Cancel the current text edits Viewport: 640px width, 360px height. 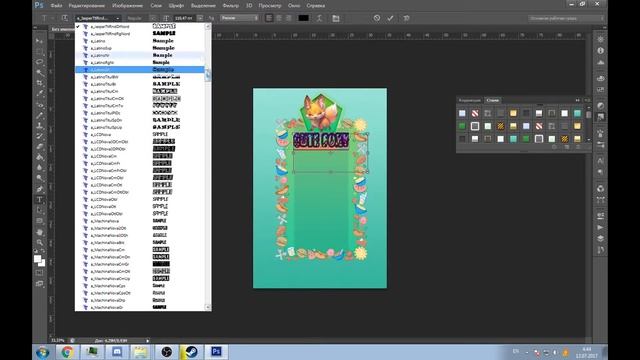click(x=377, y=18)
